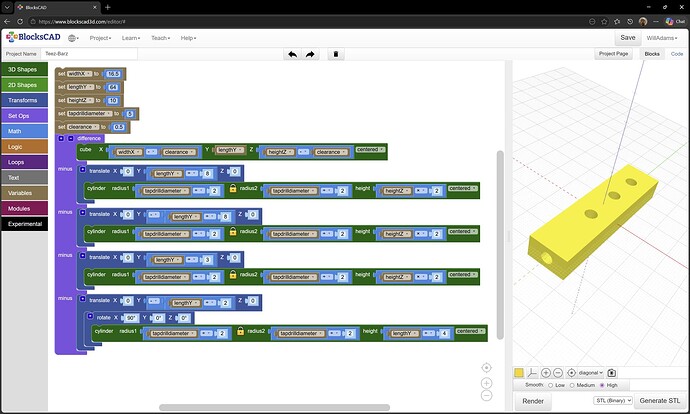
Task: Open the Transforms category
Action: pyautogui.click(x=25, y=100)
